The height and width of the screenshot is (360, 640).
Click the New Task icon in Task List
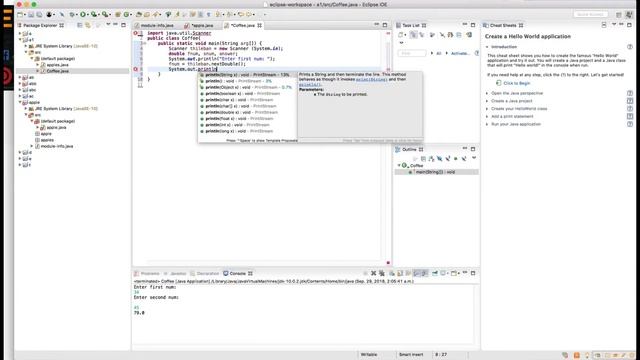pos(401,35)
